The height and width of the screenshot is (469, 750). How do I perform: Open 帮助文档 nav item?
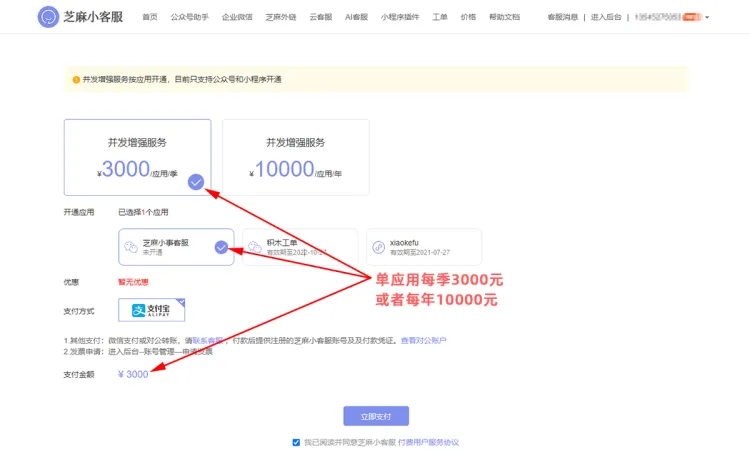(504, 17)
